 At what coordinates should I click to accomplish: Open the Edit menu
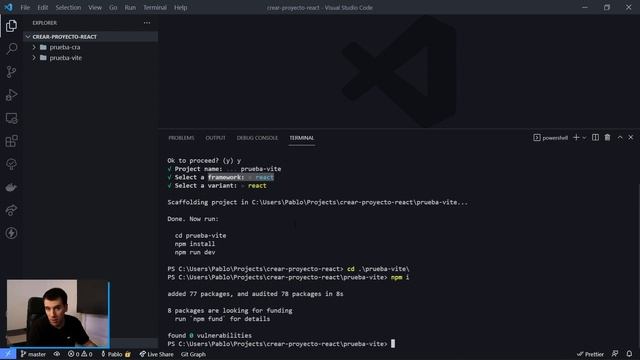42,7
